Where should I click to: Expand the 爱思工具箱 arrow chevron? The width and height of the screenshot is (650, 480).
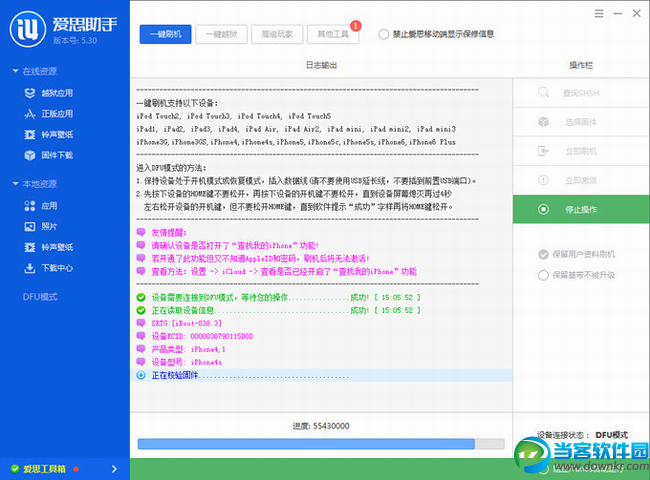click(114, 469)
